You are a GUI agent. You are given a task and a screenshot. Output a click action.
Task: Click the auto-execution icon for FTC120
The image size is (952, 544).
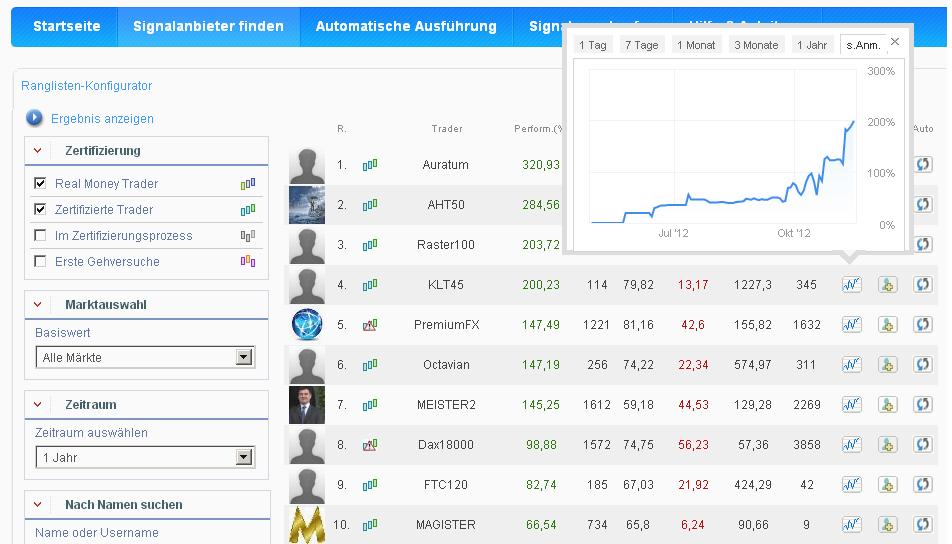click(x=922, y=485)
